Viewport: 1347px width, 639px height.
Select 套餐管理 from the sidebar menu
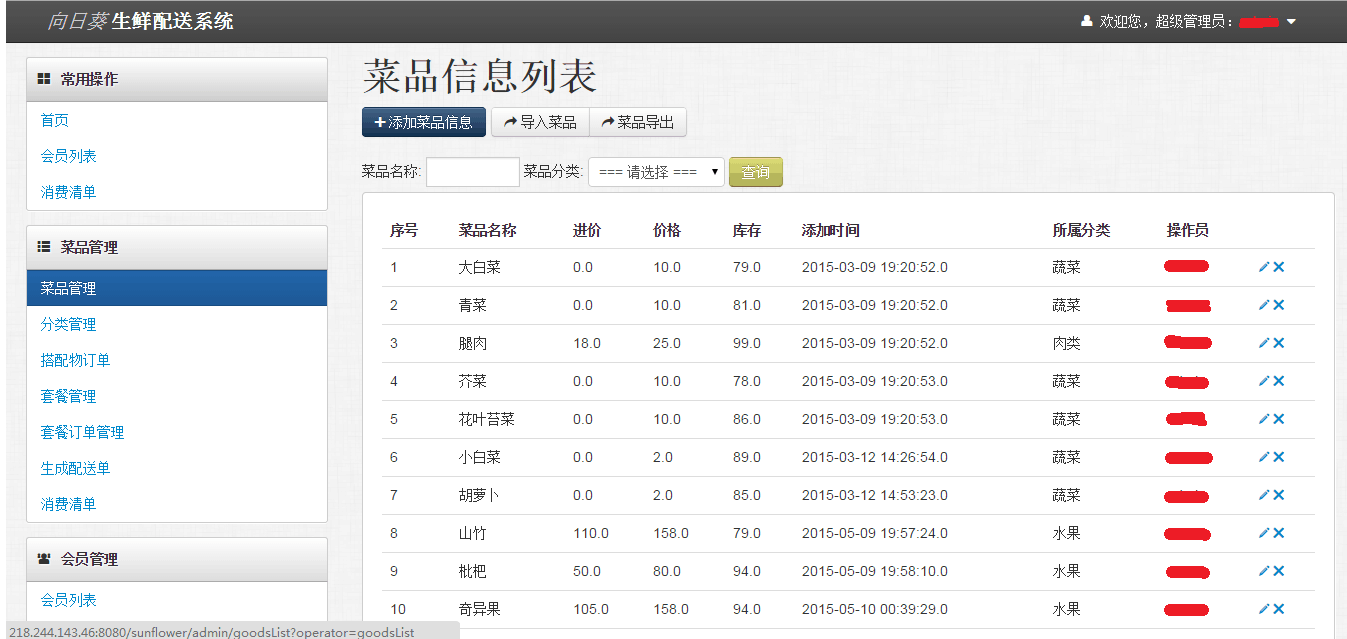point(68,396)
